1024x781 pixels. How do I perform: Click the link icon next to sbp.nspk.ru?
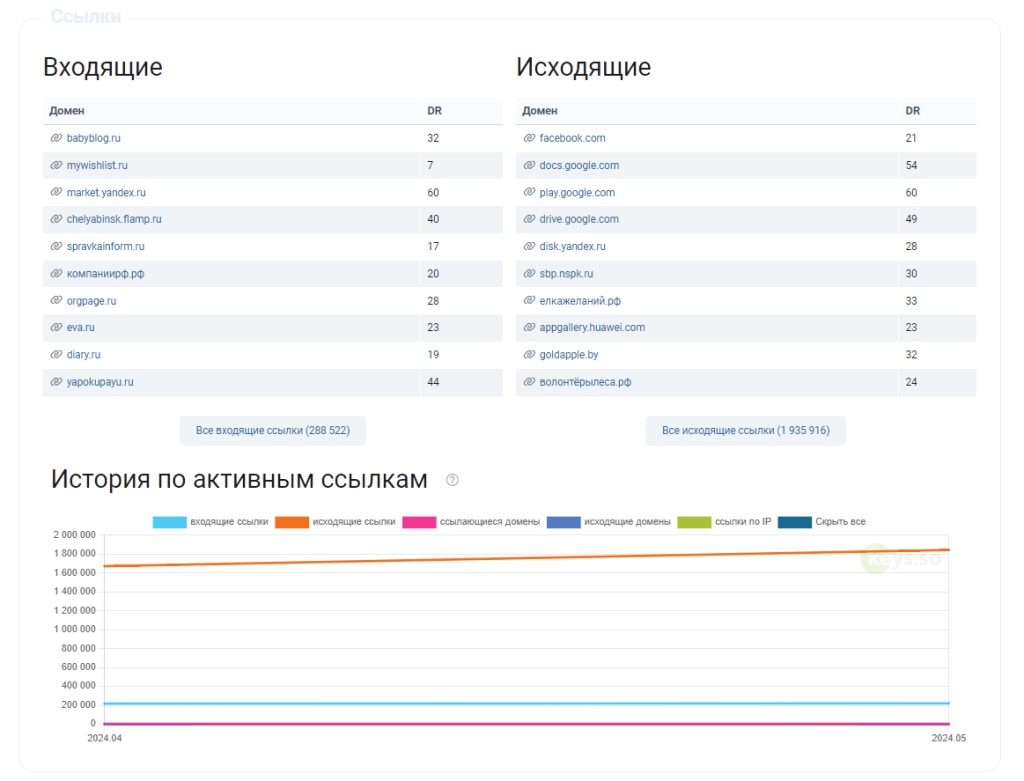tap(529, 273)
